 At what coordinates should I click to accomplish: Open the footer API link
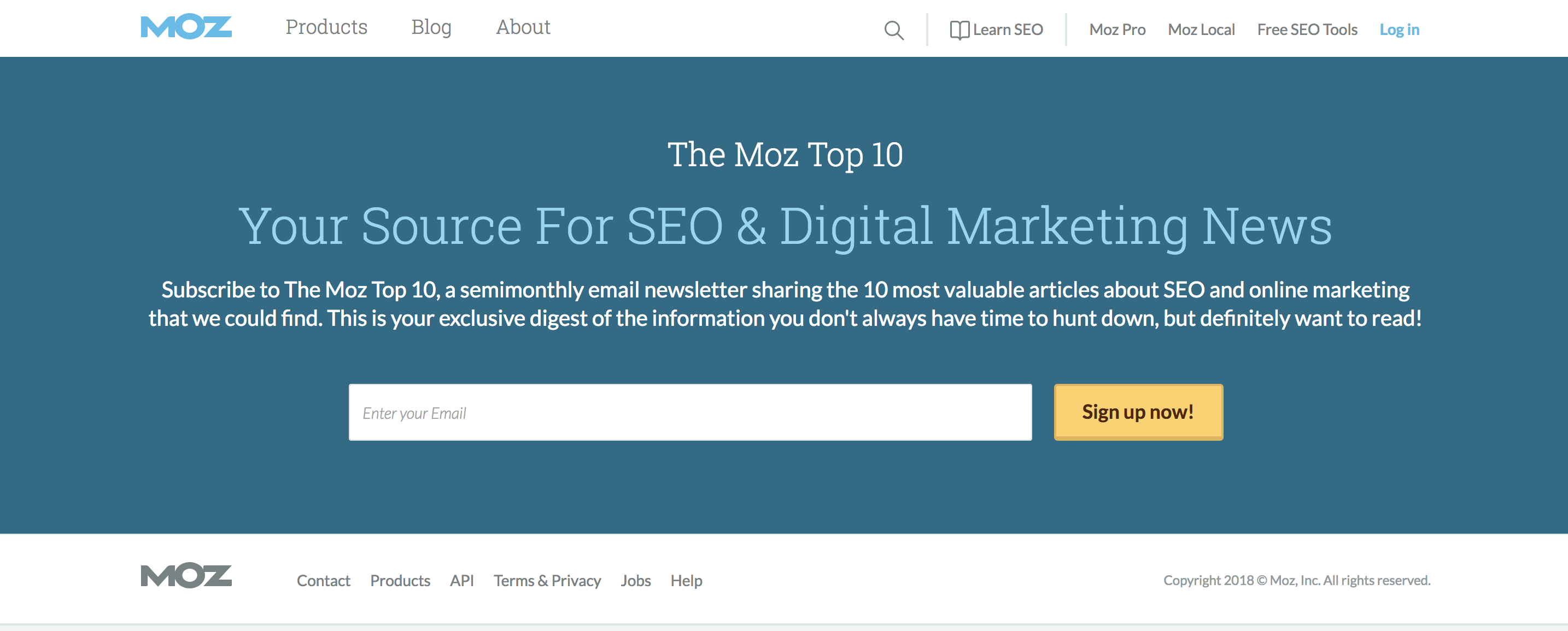click(x=461, y=581)
